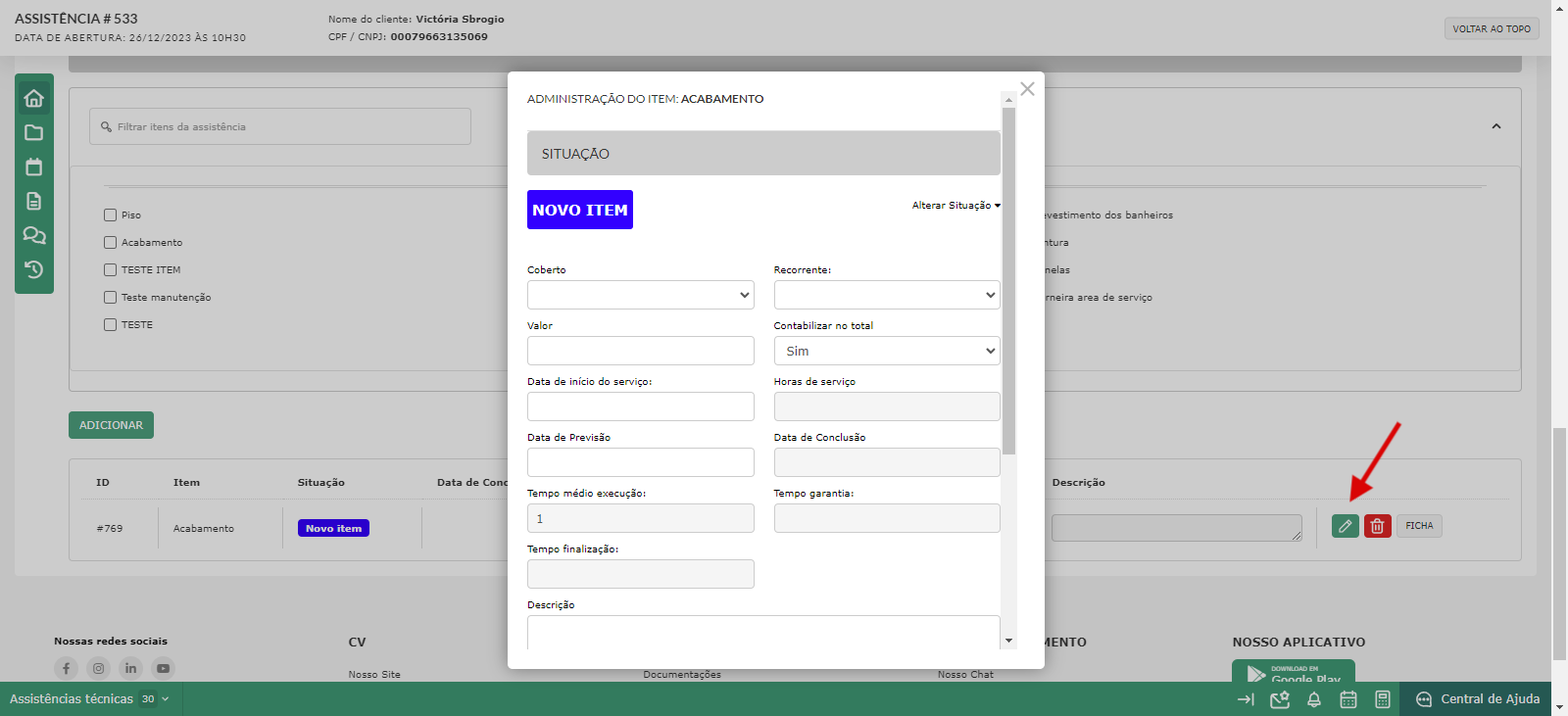Screen dimensions: 1568x716
Task: Open the document icon in the sidebar
Action: click(33, 201)
